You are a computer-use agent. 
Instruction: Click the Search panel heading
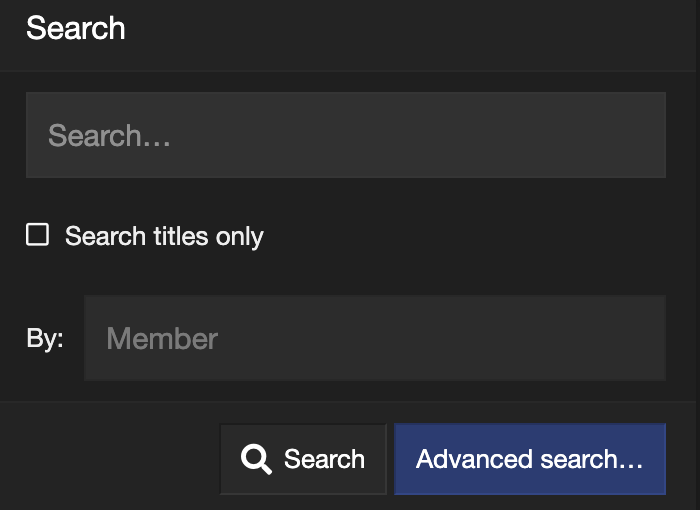76,28
